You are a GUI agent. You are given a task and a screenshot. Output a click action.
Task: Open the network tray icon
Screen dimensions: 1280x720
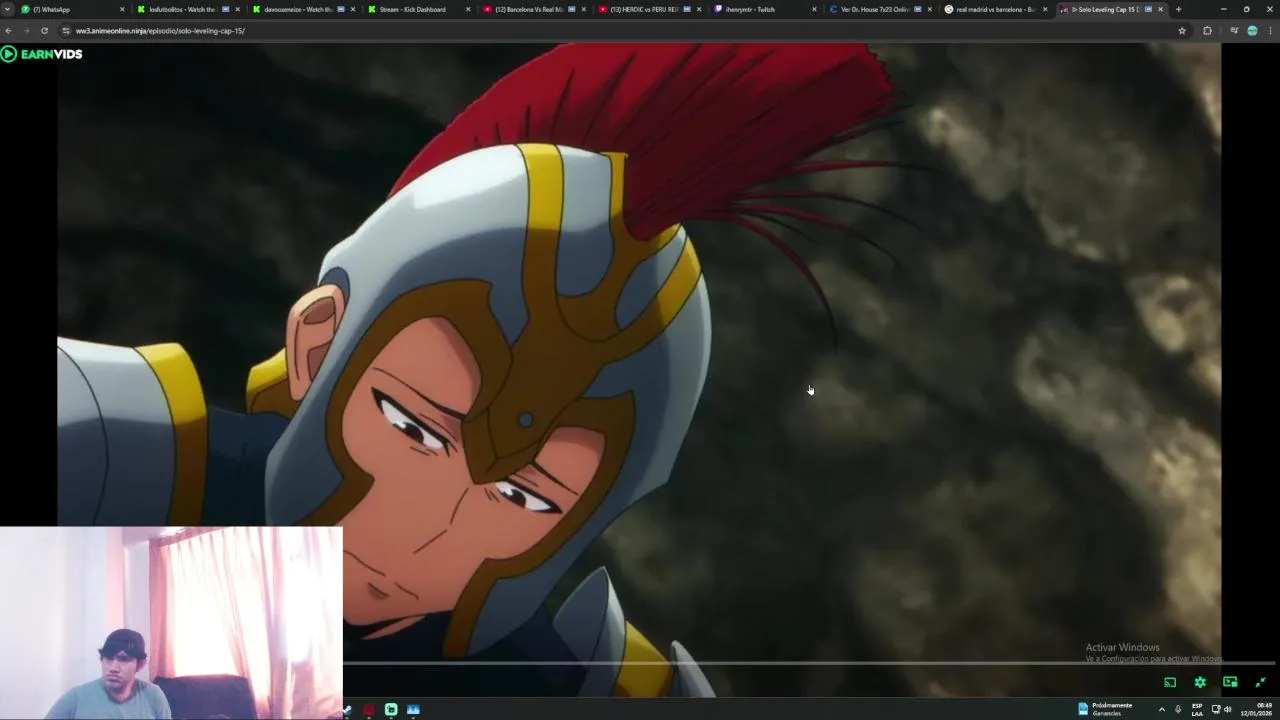(1216, 710)
